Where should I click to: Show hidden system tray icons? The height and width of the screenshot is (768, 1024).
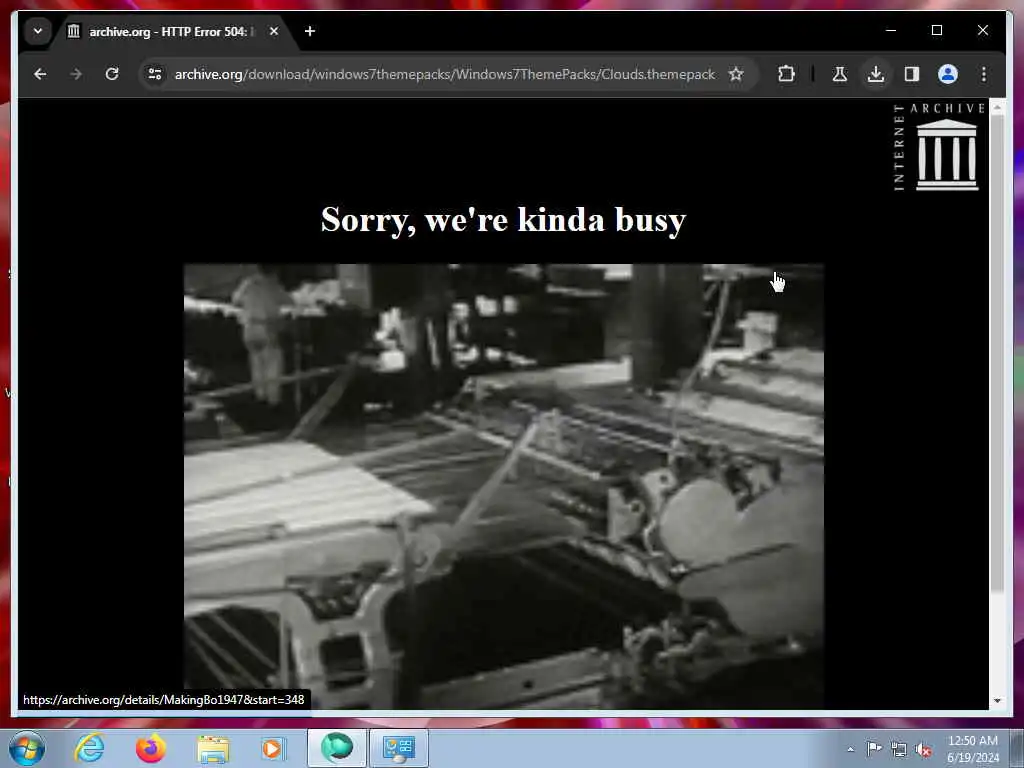pyautogui.click(x=850, y=750)
